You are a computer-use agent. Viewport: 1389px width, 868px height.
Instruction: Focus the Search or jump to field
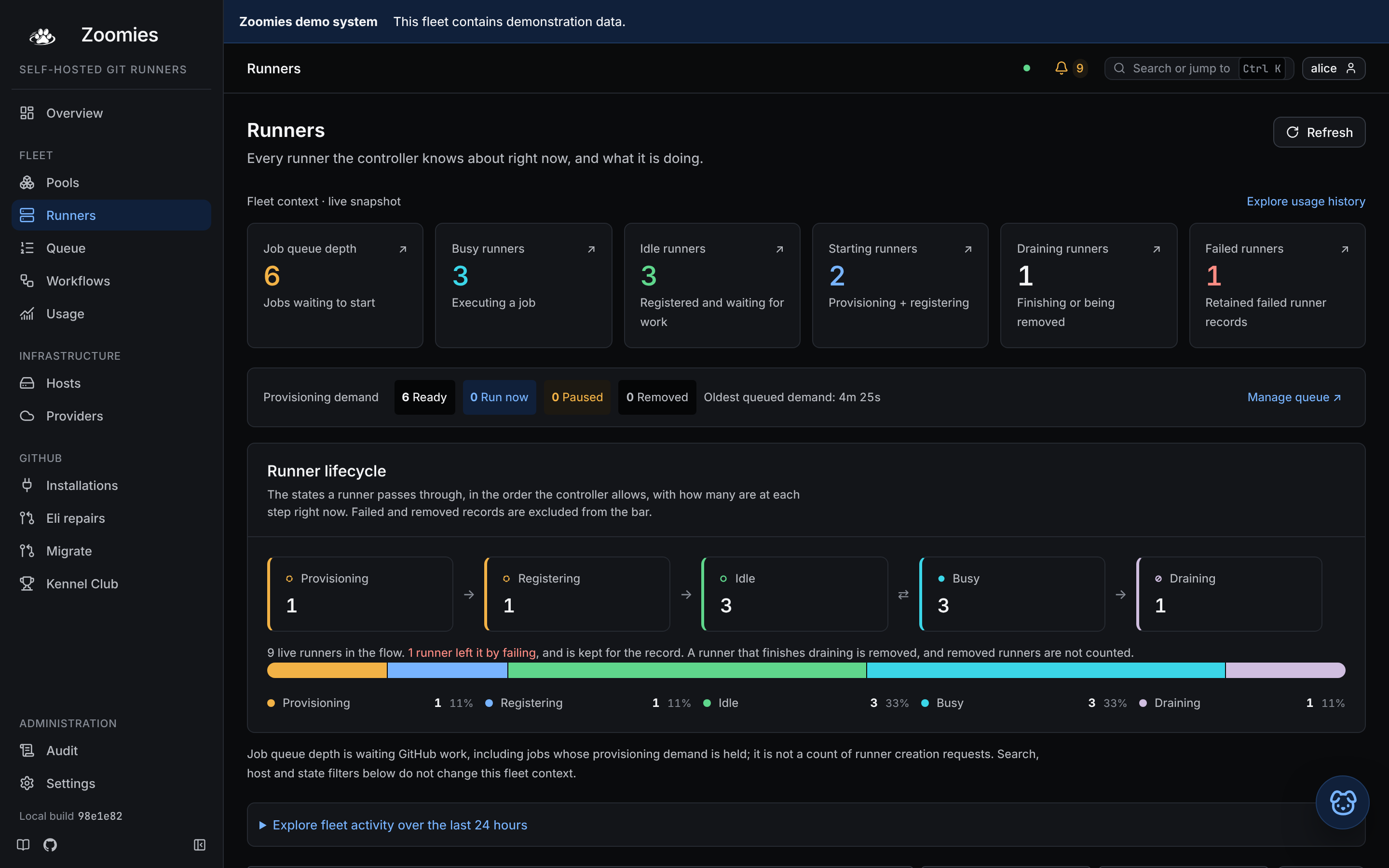click(x=1199, y=68)
